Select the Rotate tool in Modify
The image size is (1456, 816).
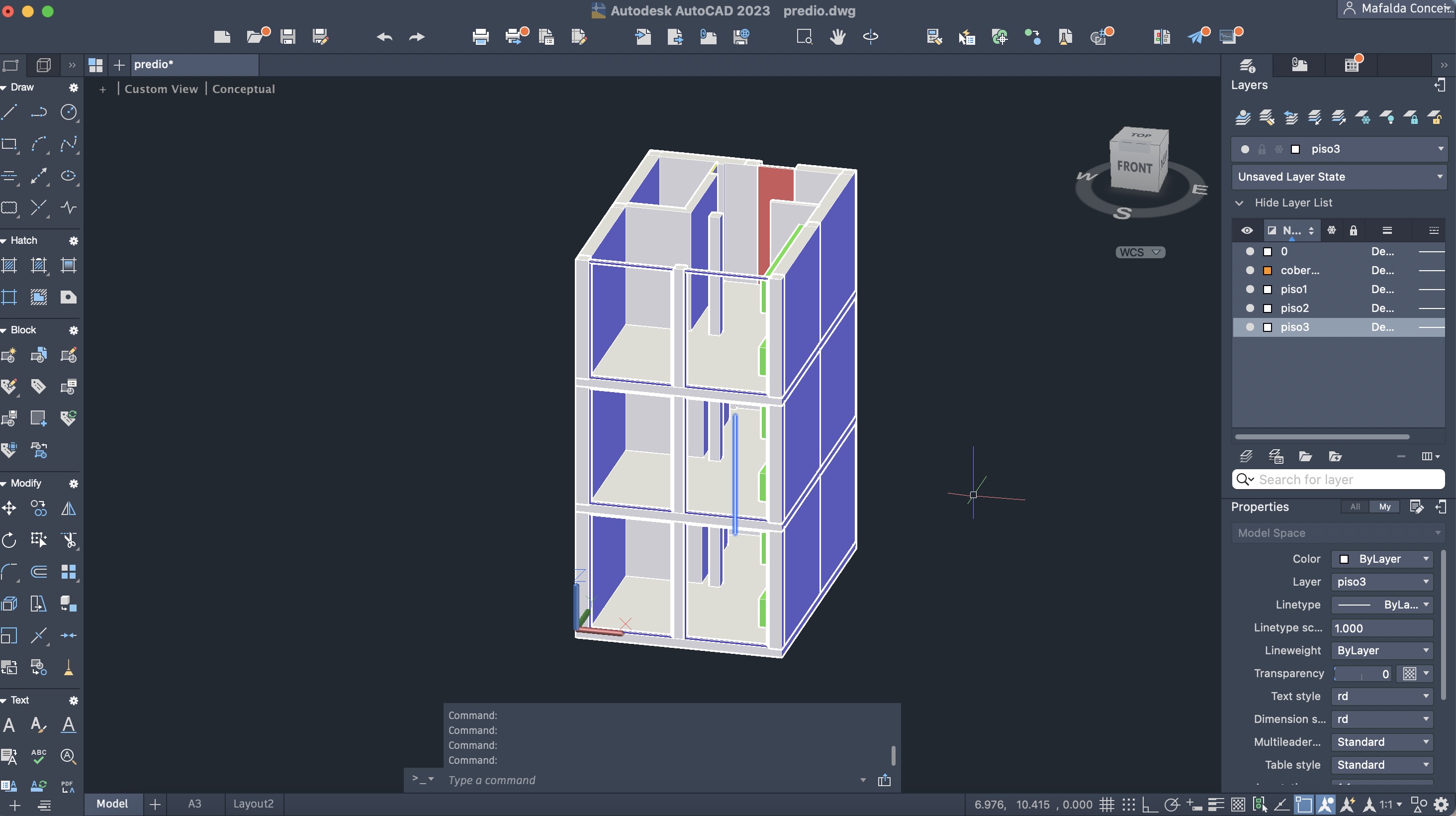coord(9,540)
